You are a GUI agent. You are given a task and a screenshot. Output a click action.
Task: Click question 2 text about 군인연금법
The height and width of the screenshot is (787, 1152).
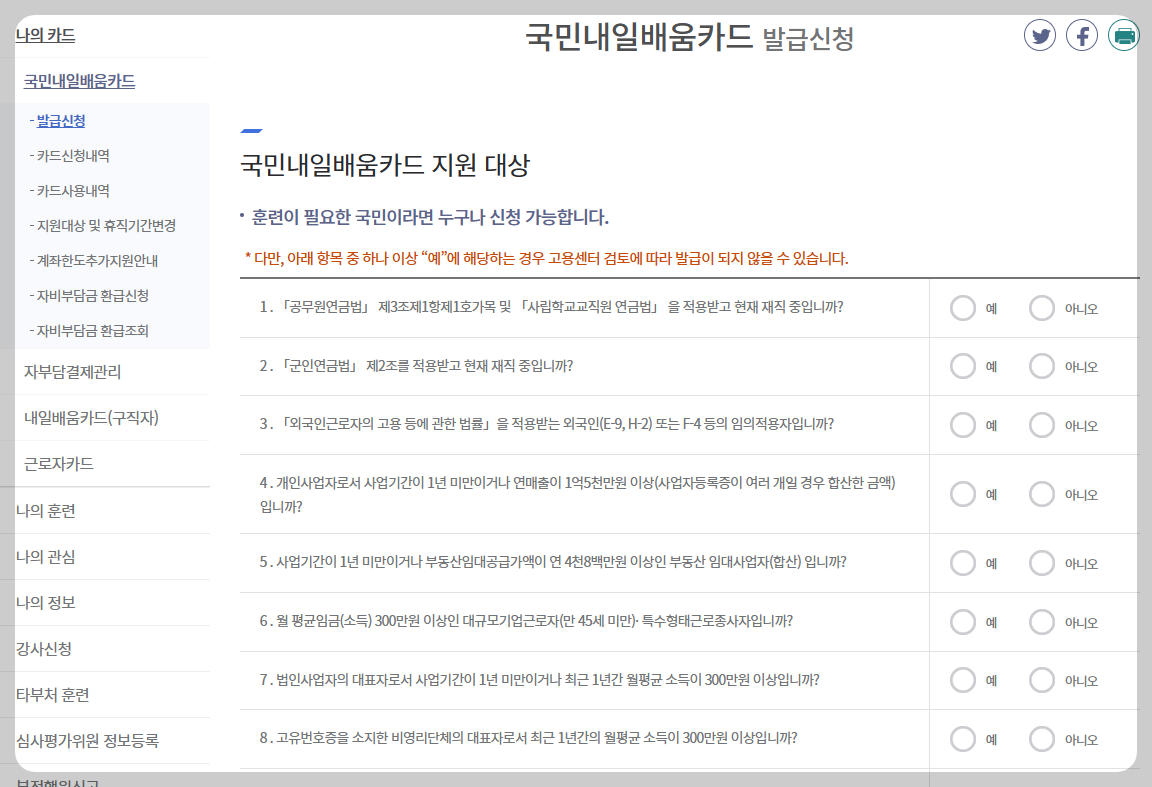click(416, 366)
